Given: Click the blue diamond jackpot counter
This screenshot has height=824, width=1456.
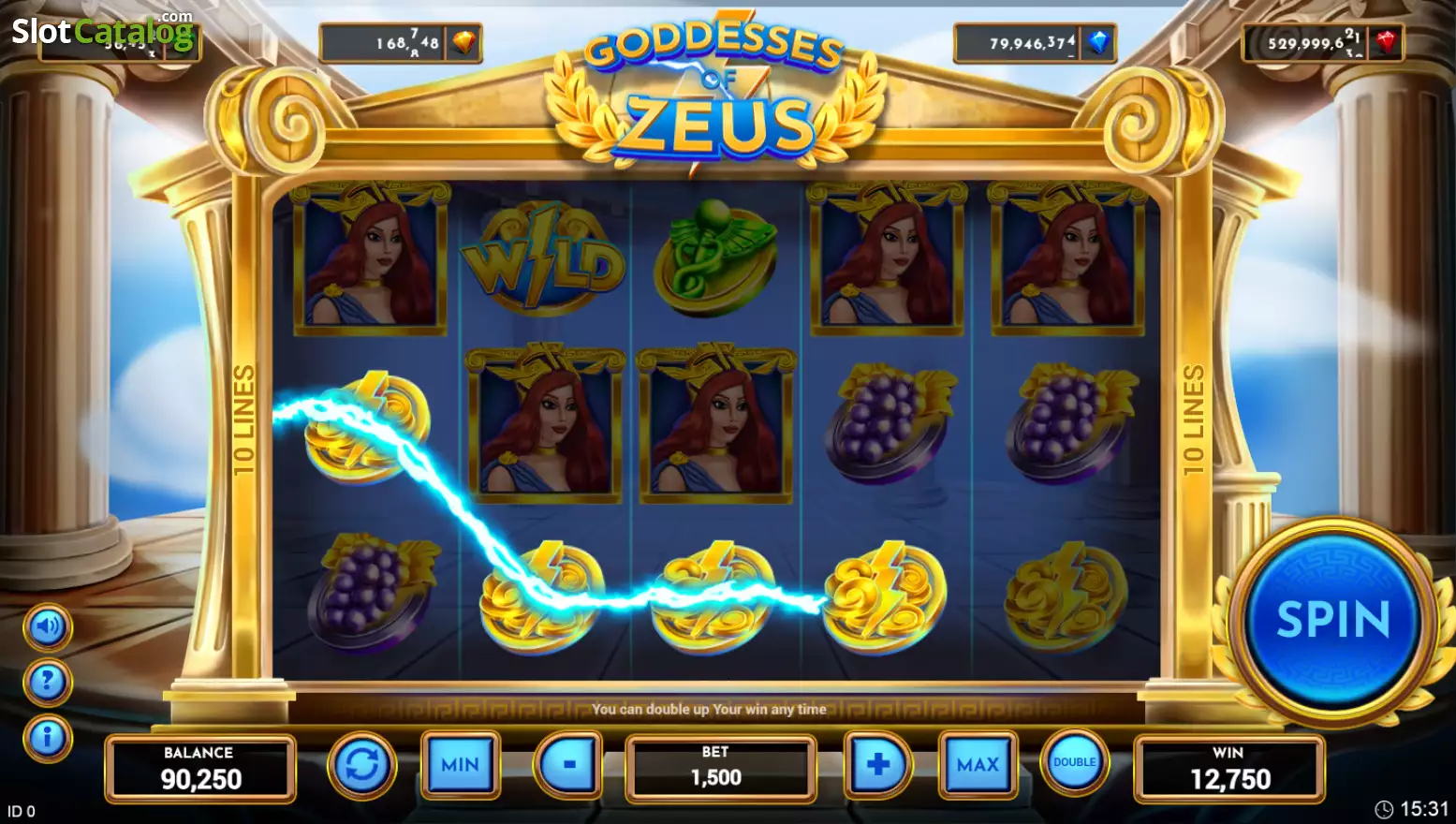Looking at the screenshot, I should [1035, 43].
